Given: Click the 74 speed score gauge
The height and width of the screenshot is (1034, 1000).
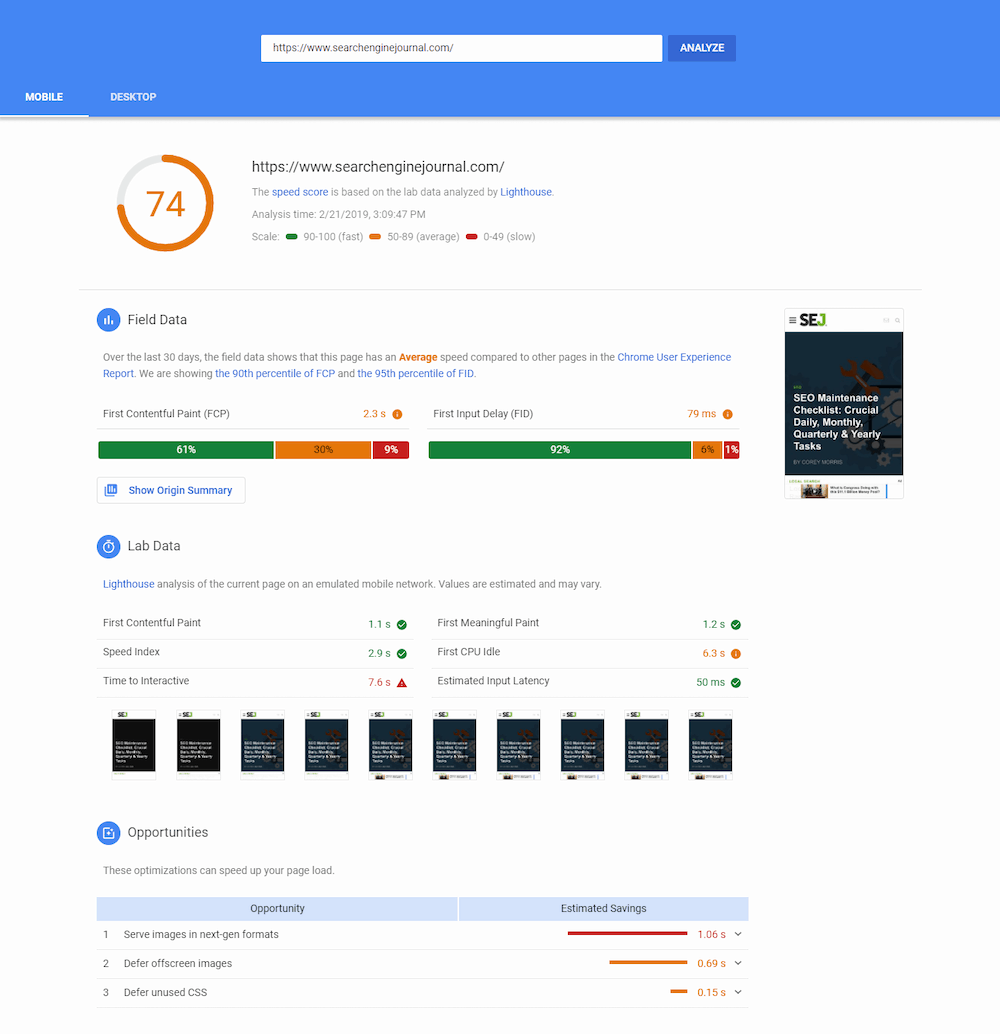Looking at the screenshot, I should 165,203.
